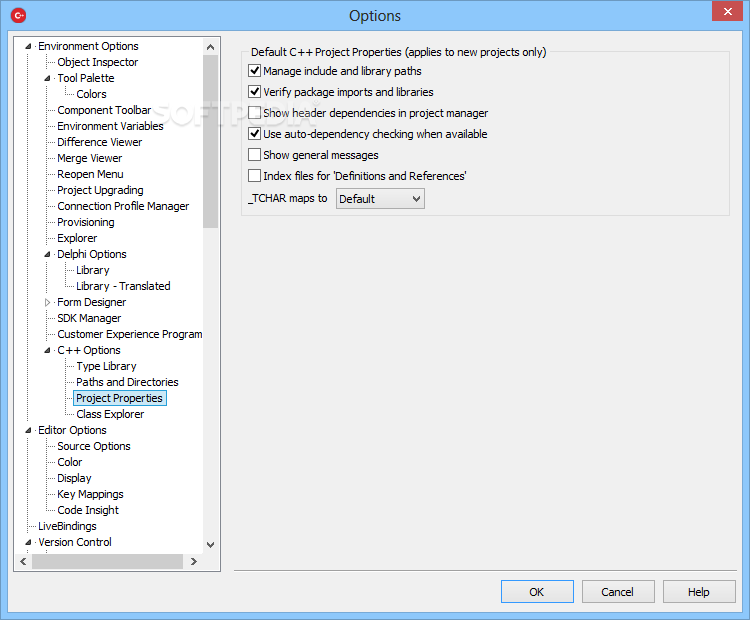Click the tree's vertical scrollbar thumb
The height and width of the screenshot is (620, 750).
tap(210, 142)
